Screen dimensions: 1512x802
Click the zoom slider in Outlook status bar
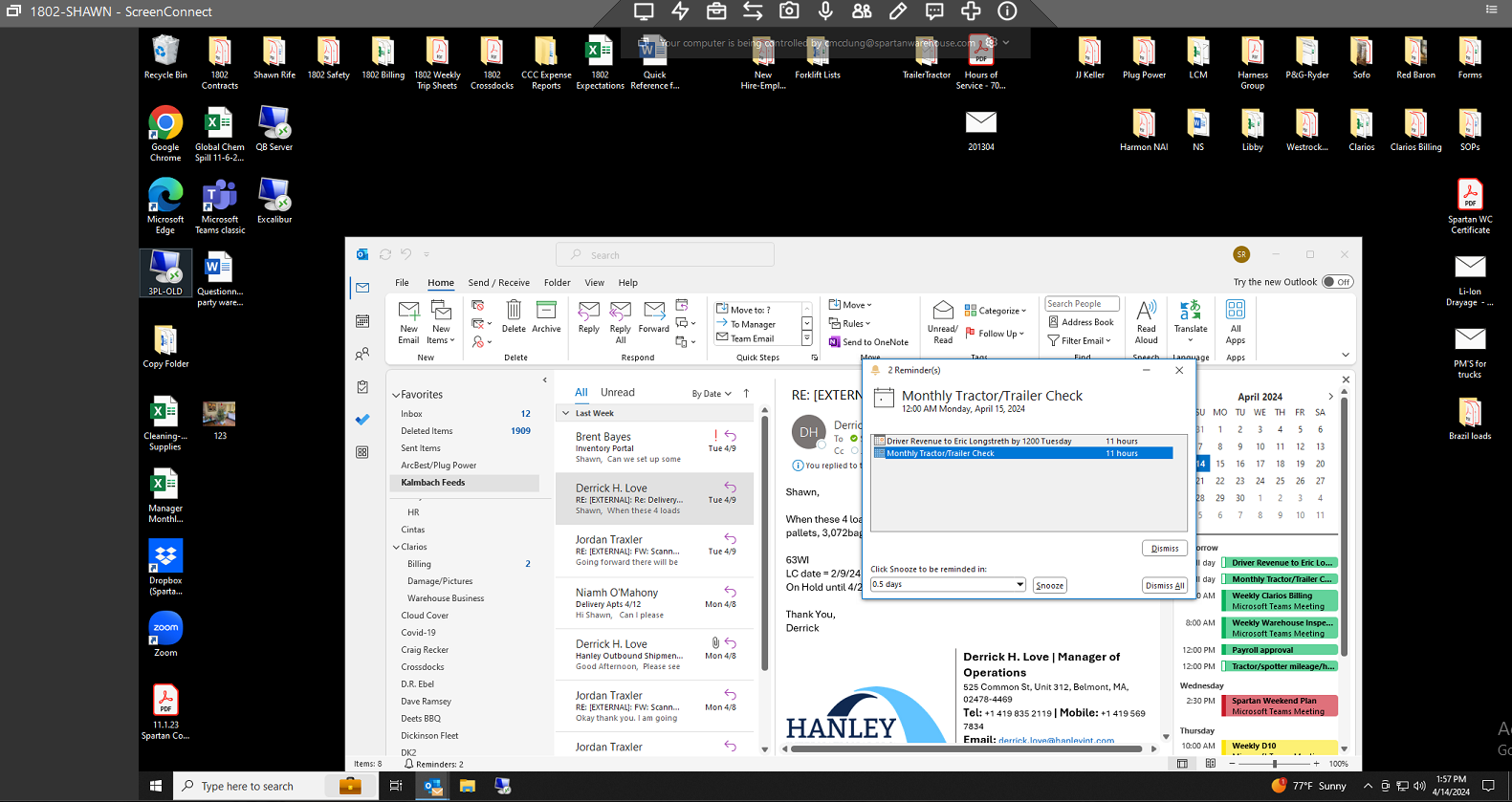click(x=1275, y=764)
